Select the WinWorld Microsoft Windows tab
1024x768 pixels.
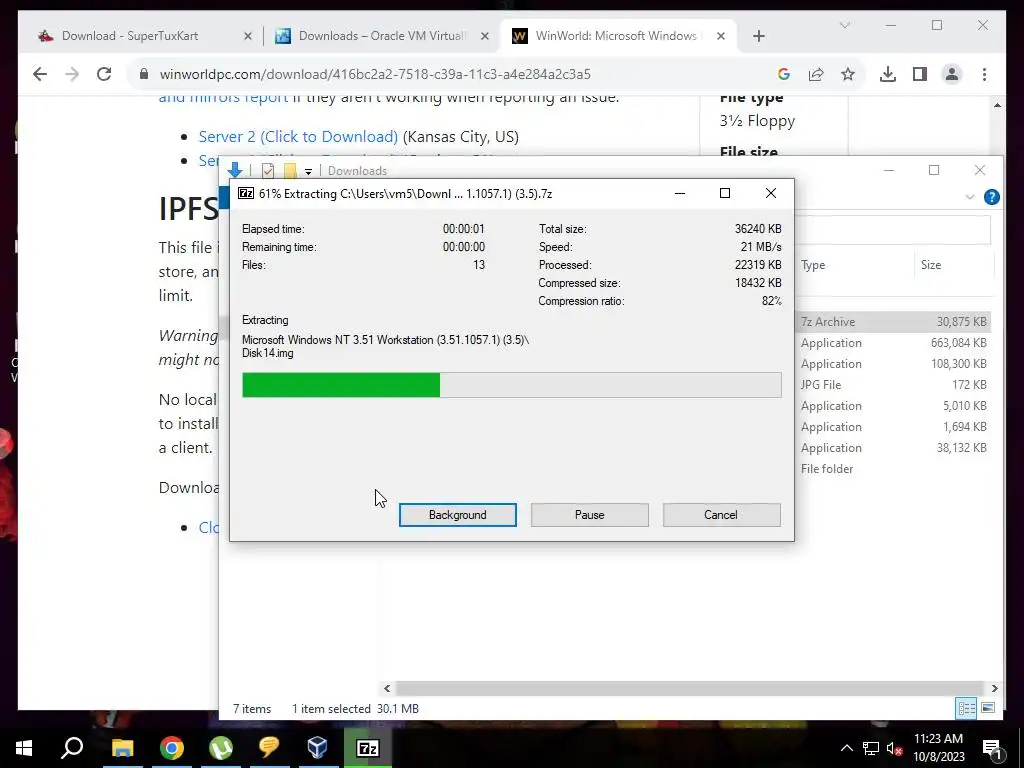tap(616, 36)
